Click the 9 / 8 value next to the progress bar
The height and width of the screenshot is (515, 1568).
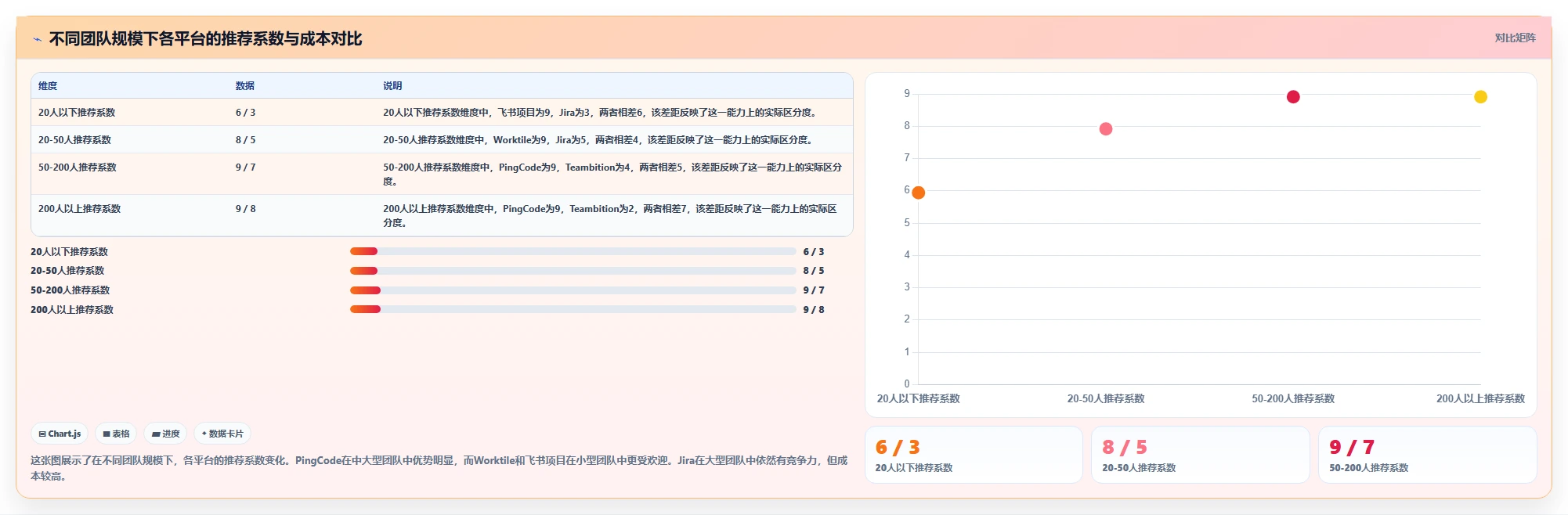pyautogui.click(x=813, y=310)
